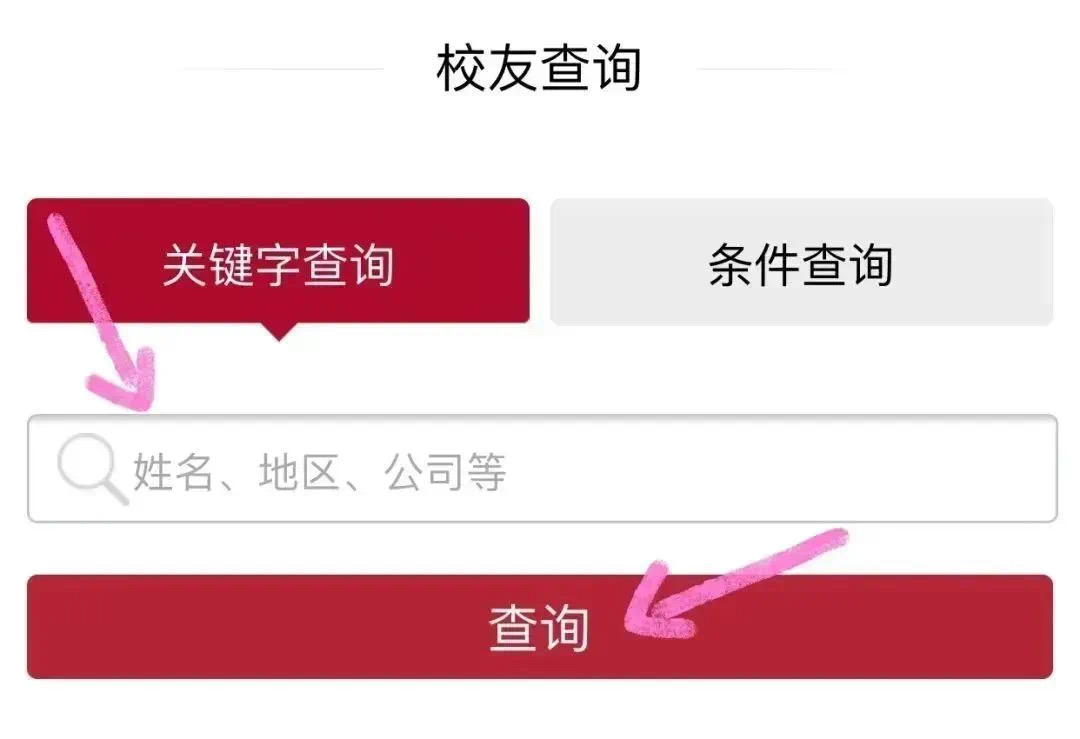Click the 校友查询 page title
Viewport: 1080px width, 739px height.
(539, 67)
